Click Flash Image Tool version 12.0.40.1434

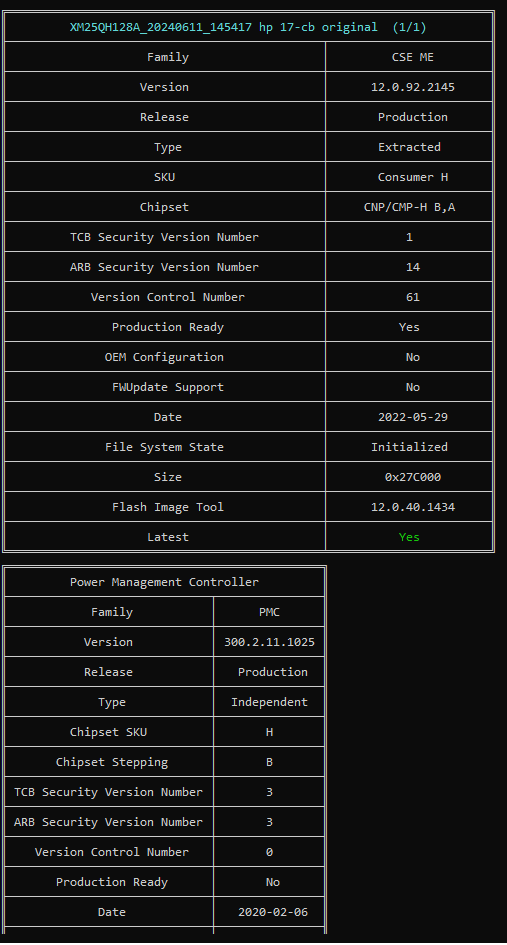pos(412,507)
